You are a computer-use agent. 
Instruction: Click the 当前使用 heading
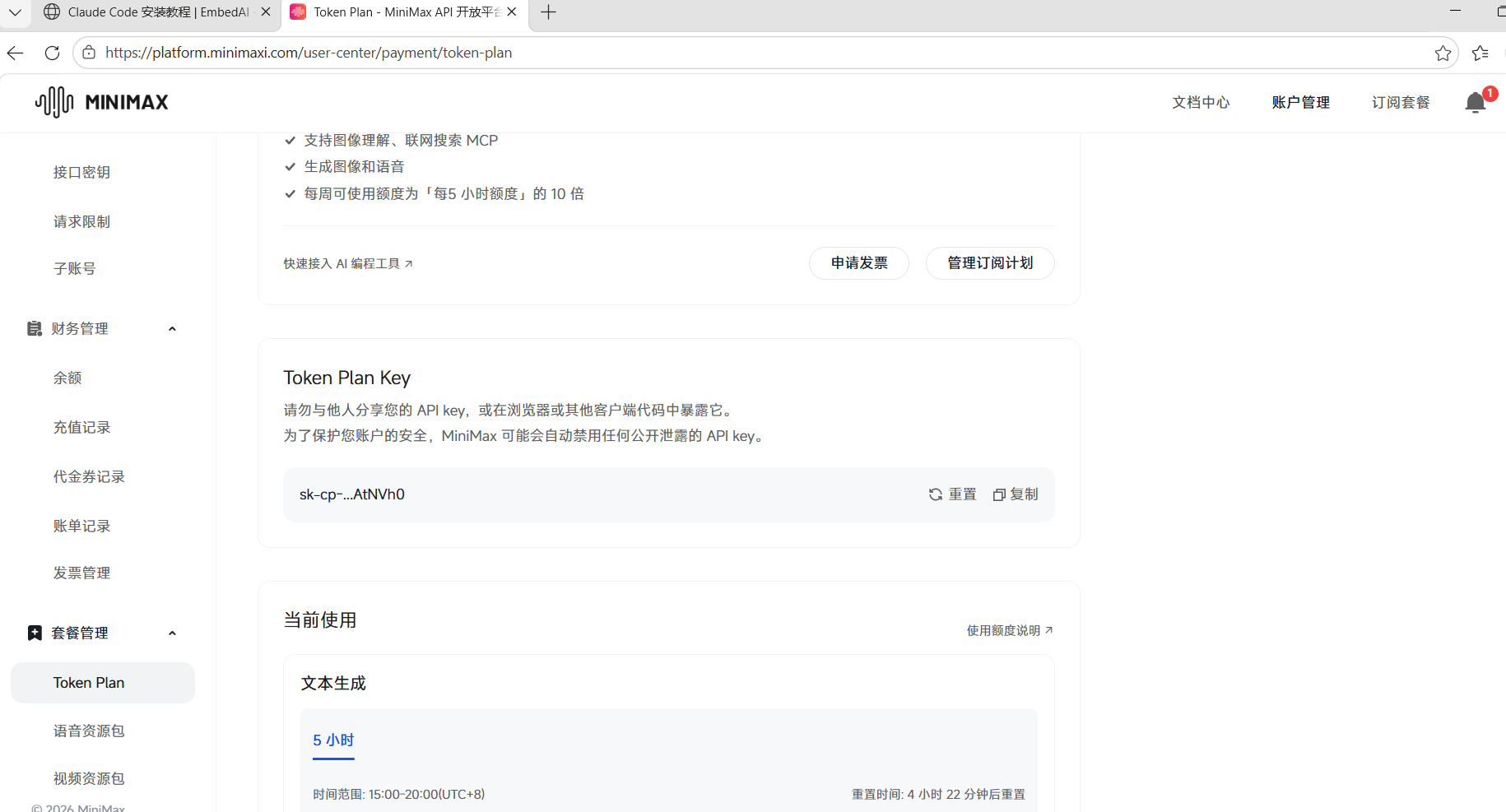click(x=320, y=620)
